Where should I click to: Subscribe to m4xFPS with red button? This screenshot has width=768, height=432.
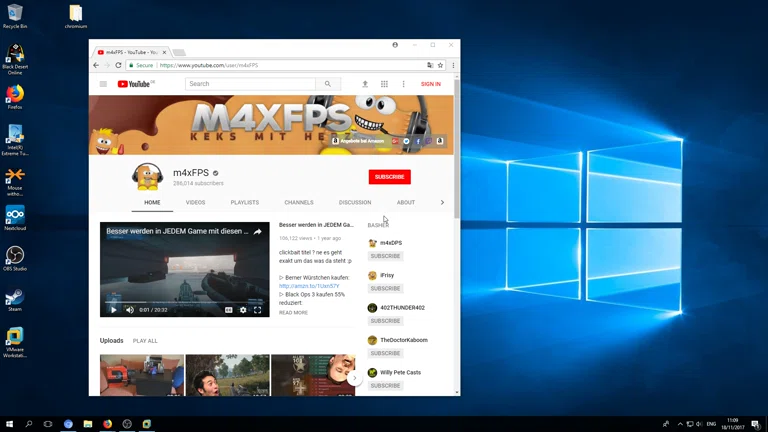point(389,177)
